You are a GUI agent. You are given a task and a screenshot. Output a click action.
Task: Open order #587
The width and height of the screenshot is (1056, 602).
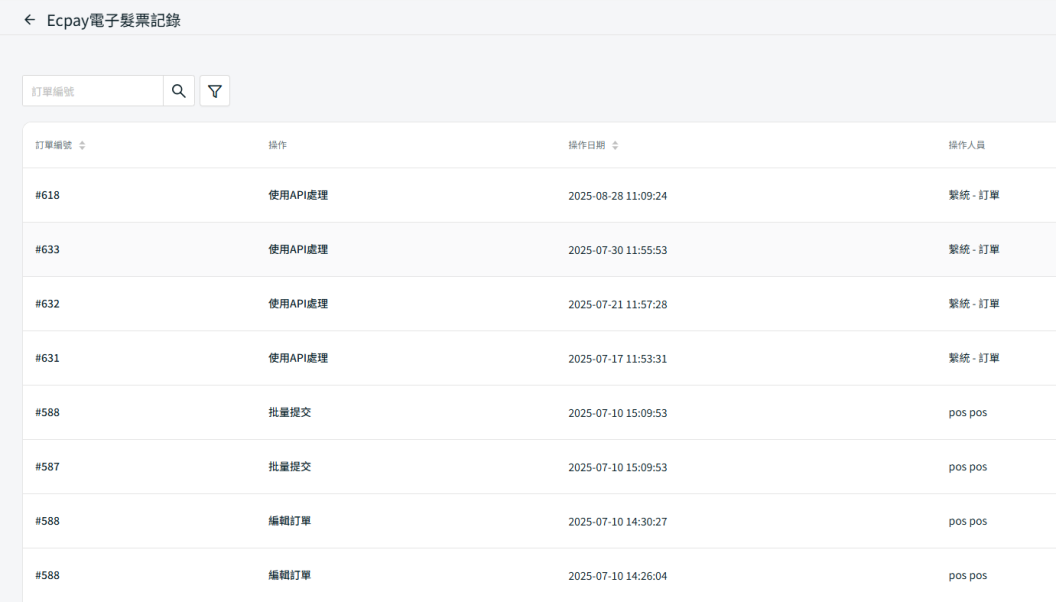tap(48, 467)
